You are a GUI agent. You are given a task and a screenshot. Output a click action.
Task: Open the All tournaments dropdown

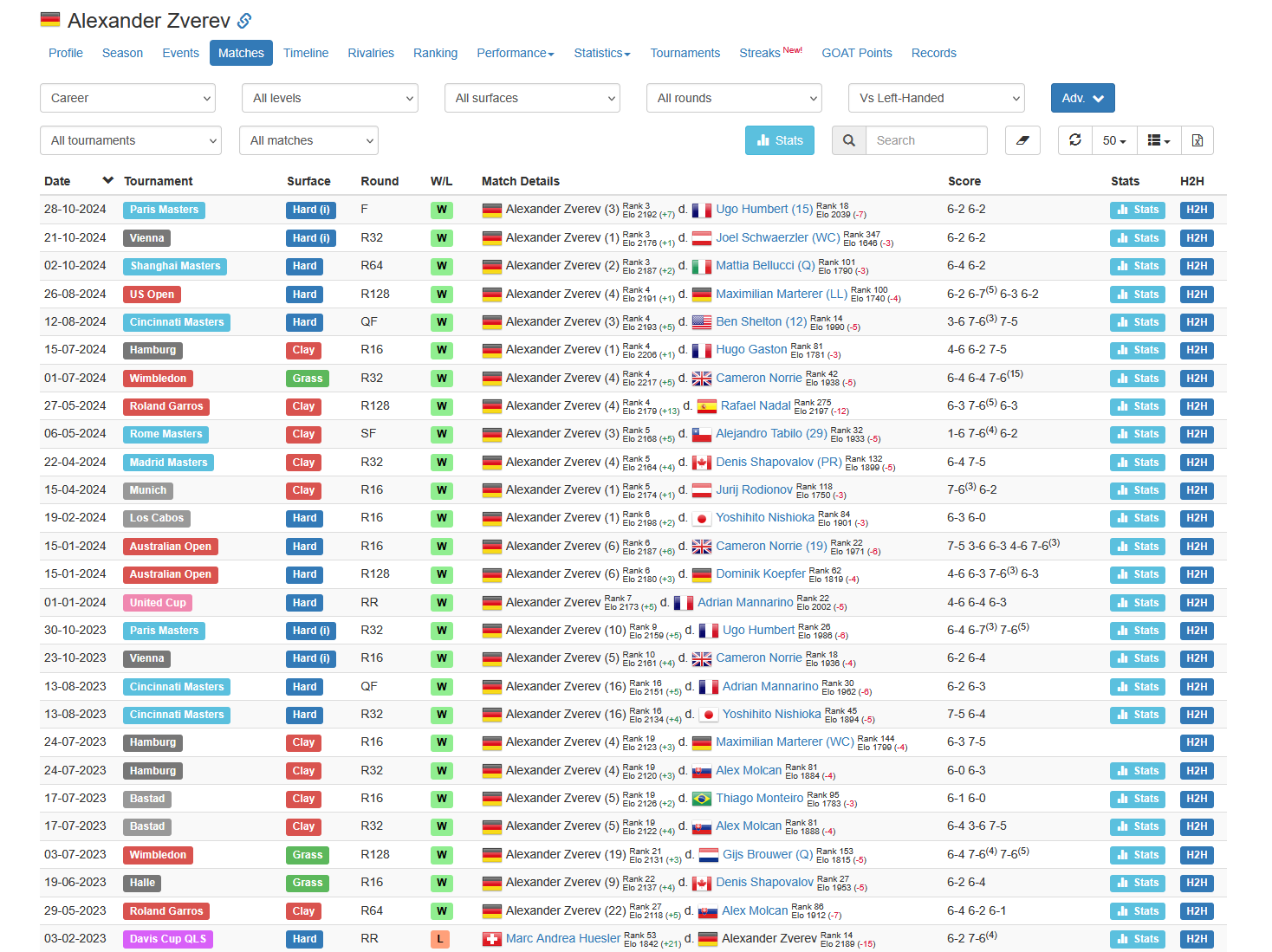point(131,140)
